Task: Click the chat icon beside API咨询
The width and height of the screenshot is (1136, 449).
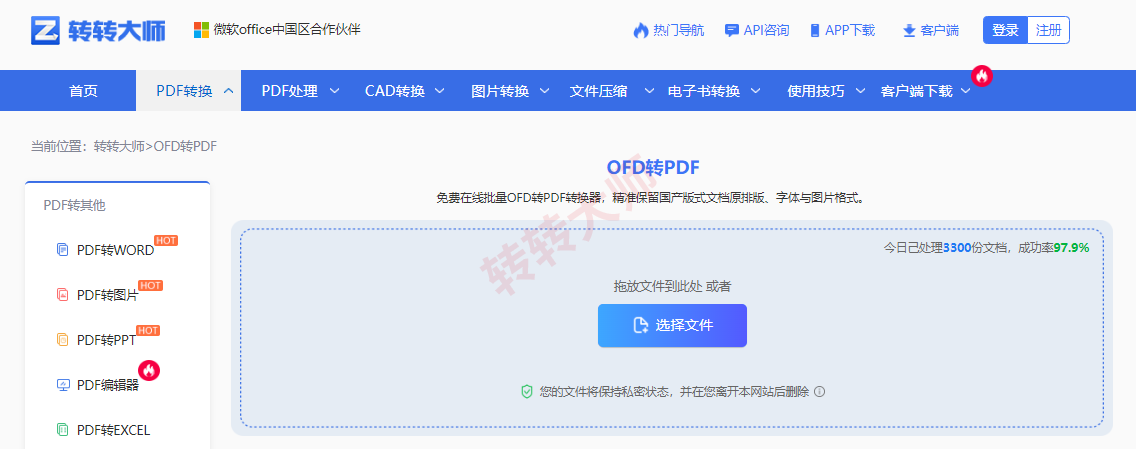Action: (732, 30)
